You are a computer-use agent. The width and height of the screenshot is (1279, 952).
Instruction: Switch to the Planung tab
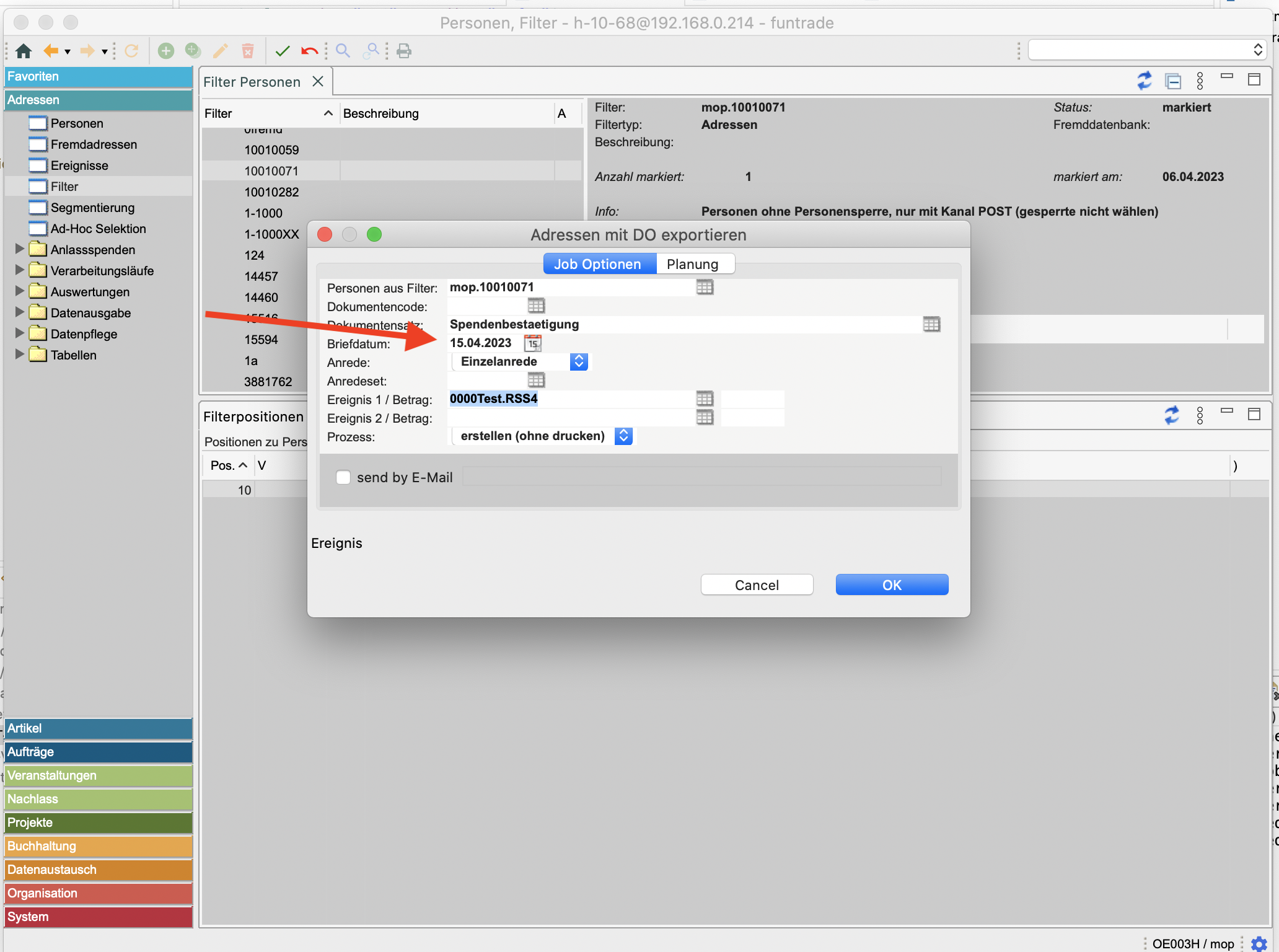[692, 264]
